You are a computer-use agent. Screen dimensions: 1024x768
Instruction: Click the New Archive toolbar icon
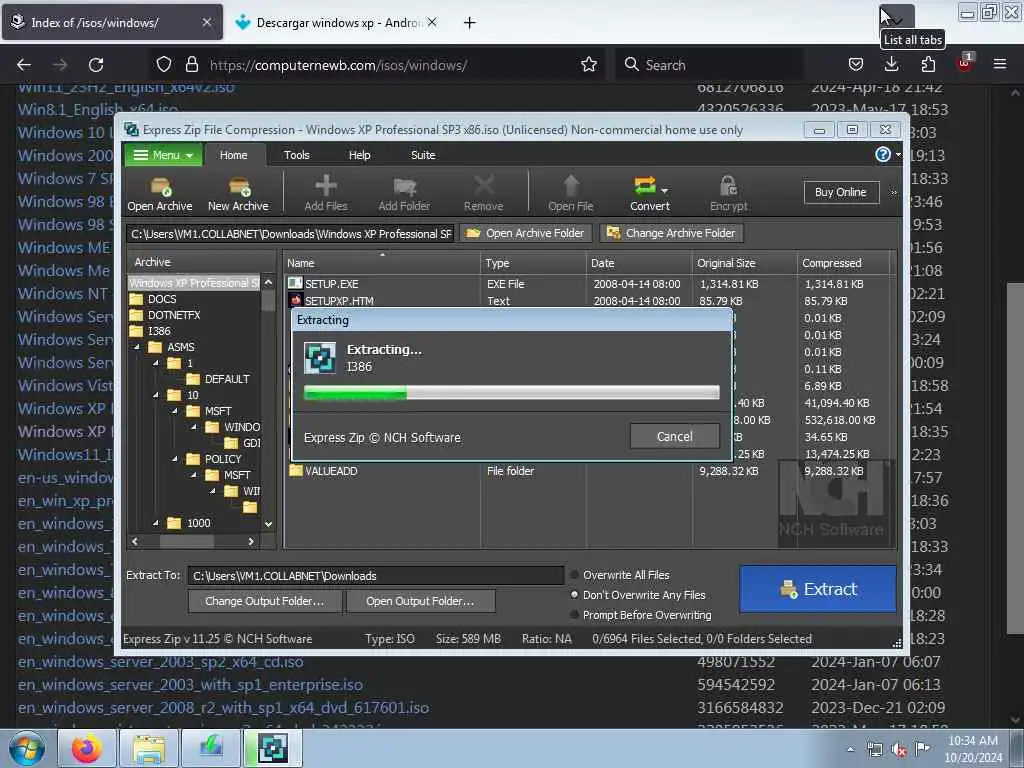pos(238,193)
